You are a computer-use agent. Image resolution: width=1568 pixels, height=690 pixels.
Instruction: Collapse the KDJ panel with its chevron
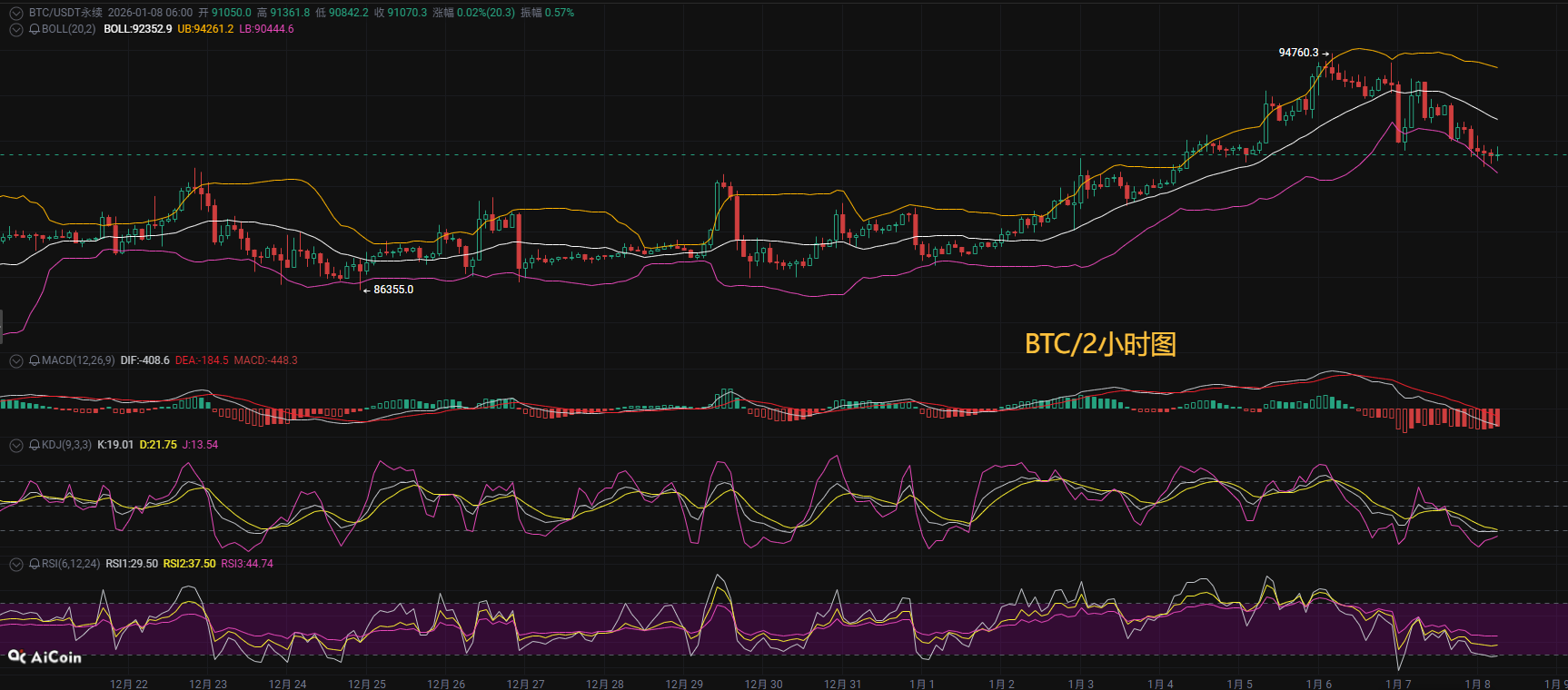(16, 445)
